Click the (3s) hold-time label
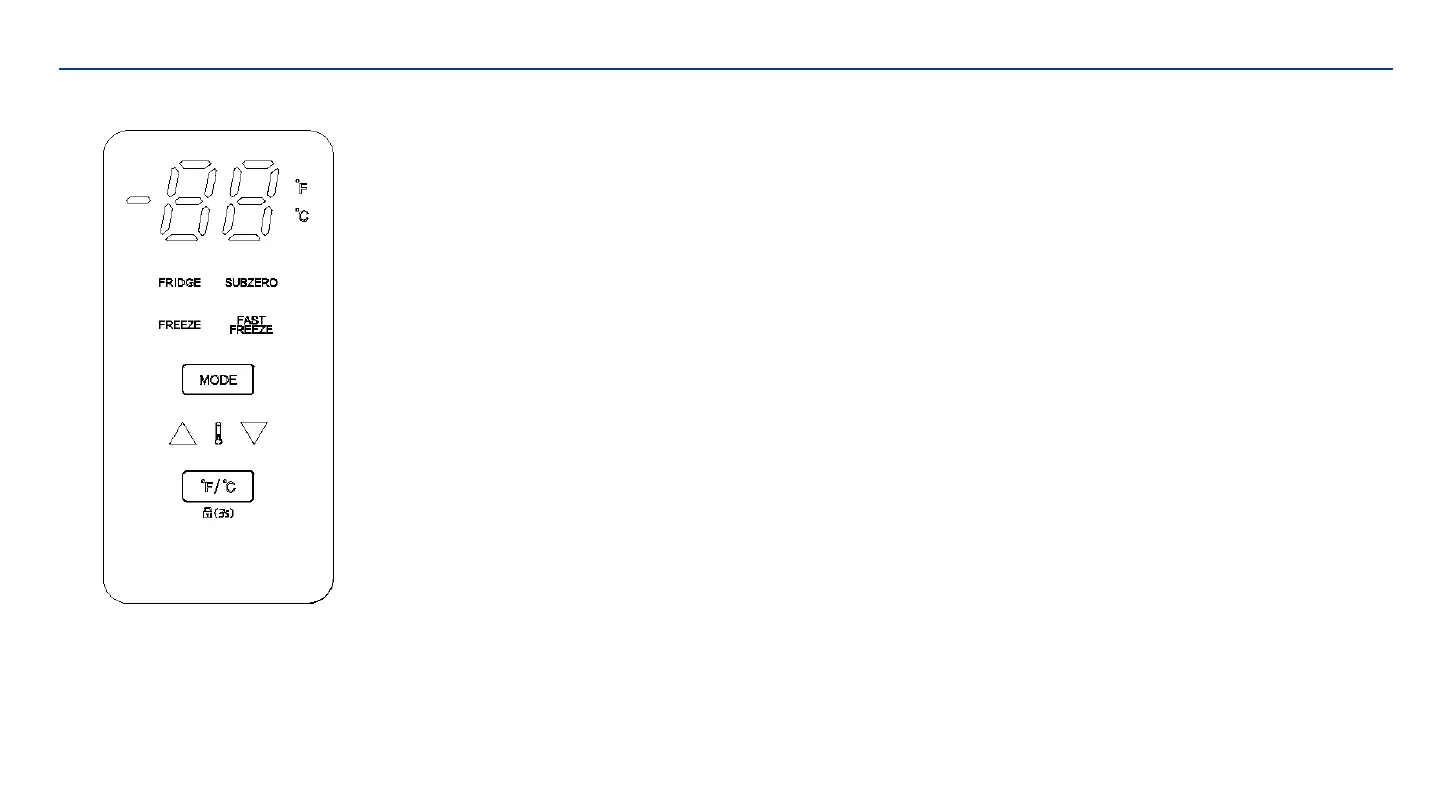This screenshot has width=1440, height=810. pos(223,514)
